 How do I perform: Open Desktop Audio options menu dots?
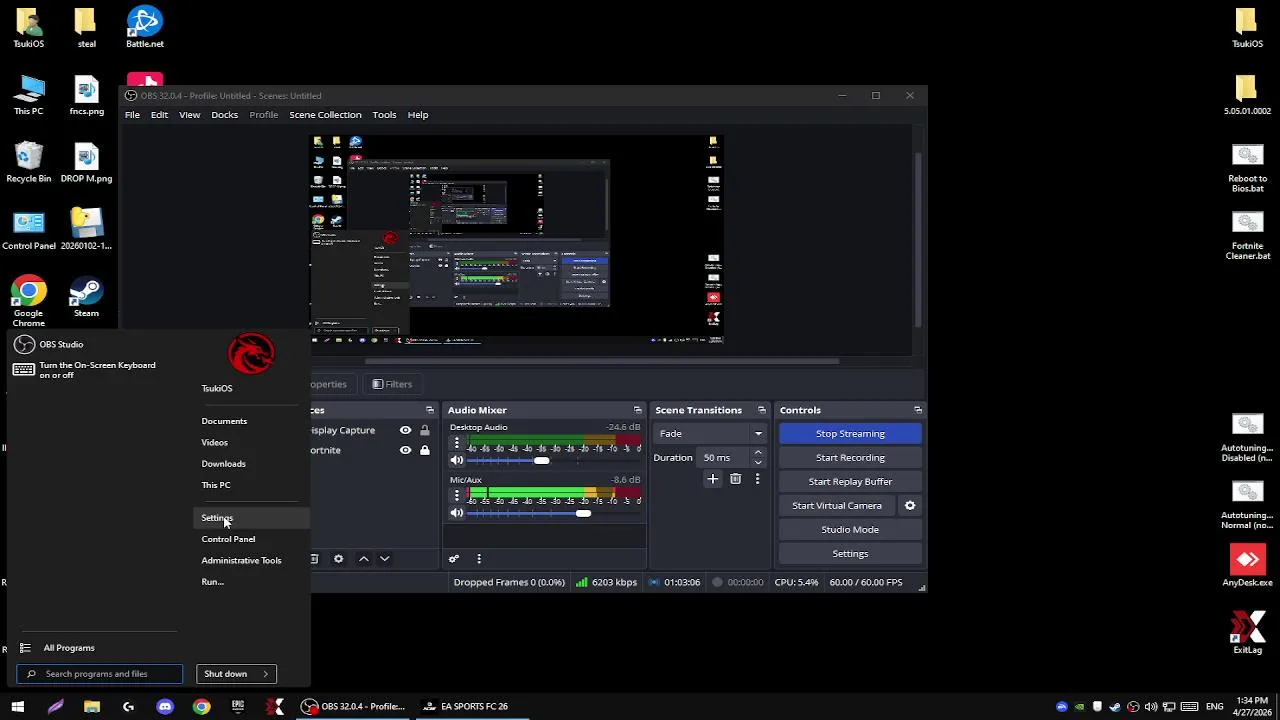[457, 442]
